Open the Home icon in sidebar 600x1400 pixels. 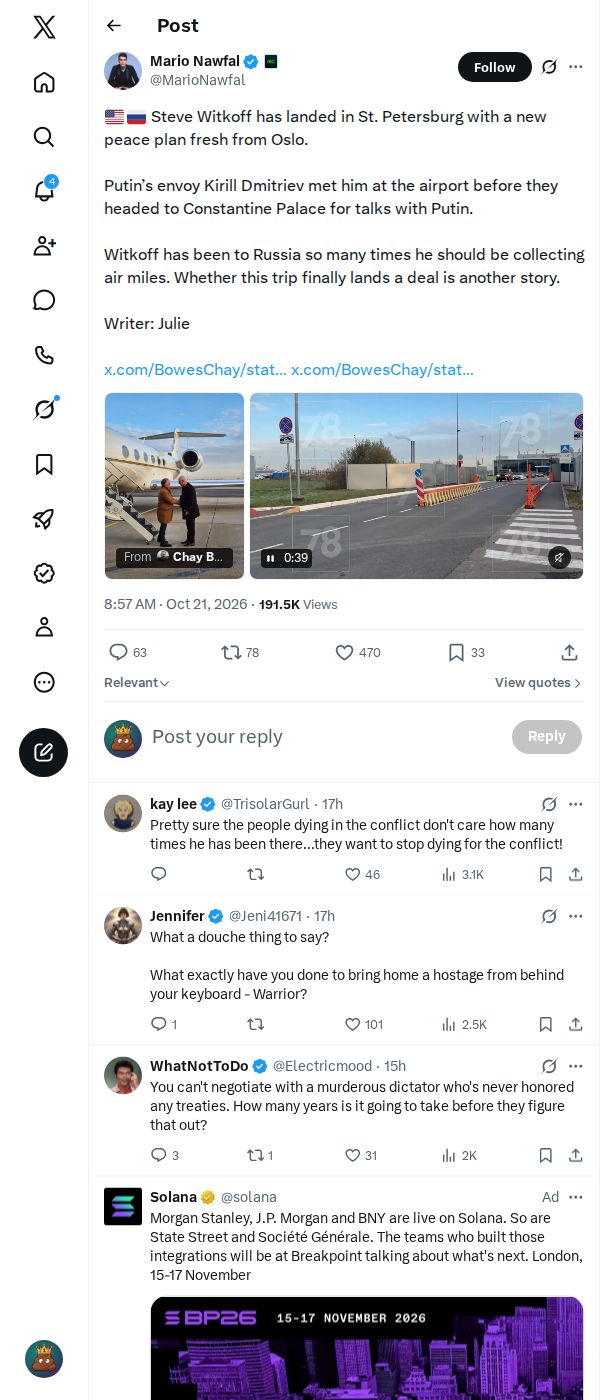(44, 82)
